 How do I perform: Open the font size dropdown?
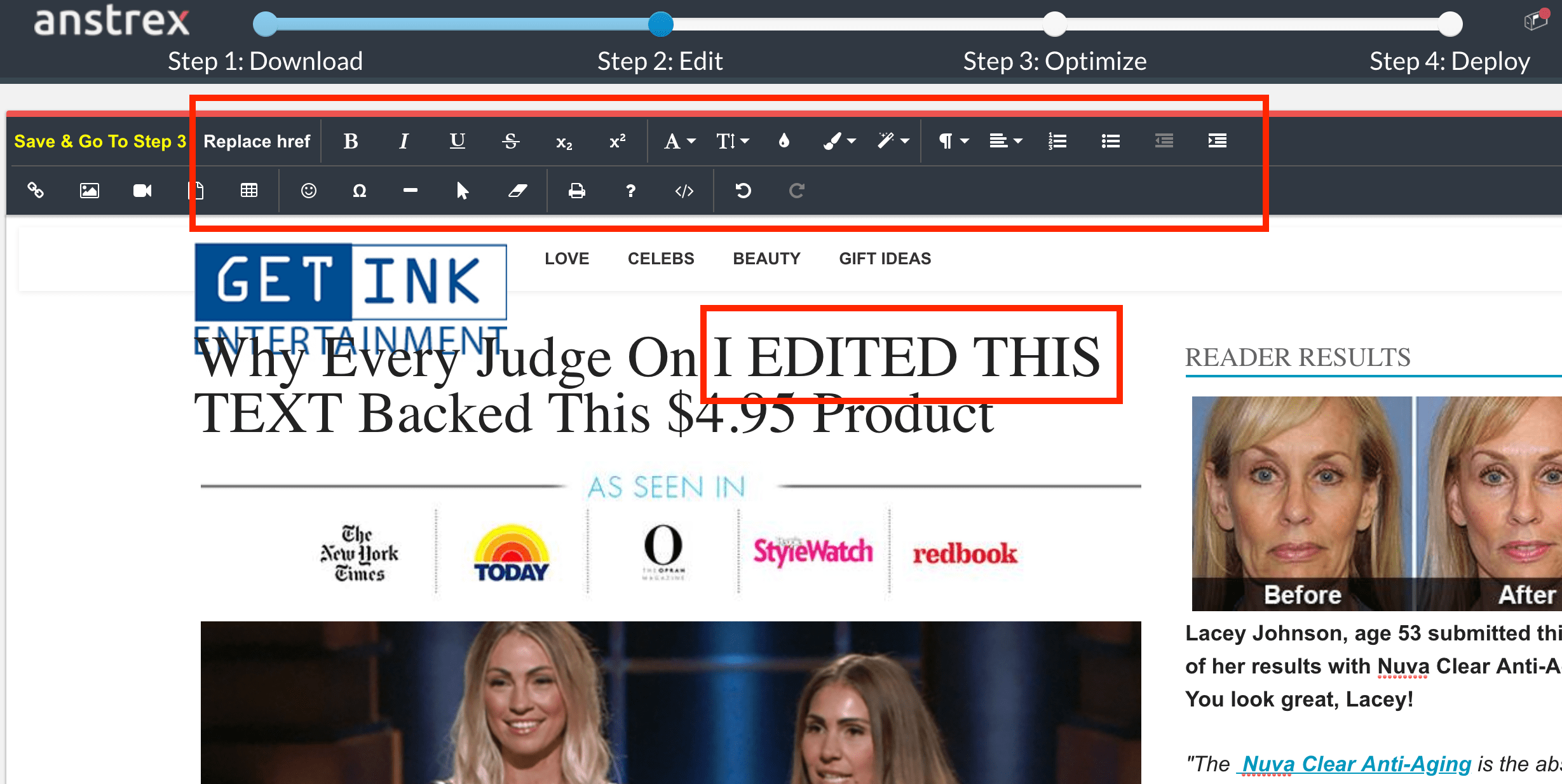(x=733, y=141)
